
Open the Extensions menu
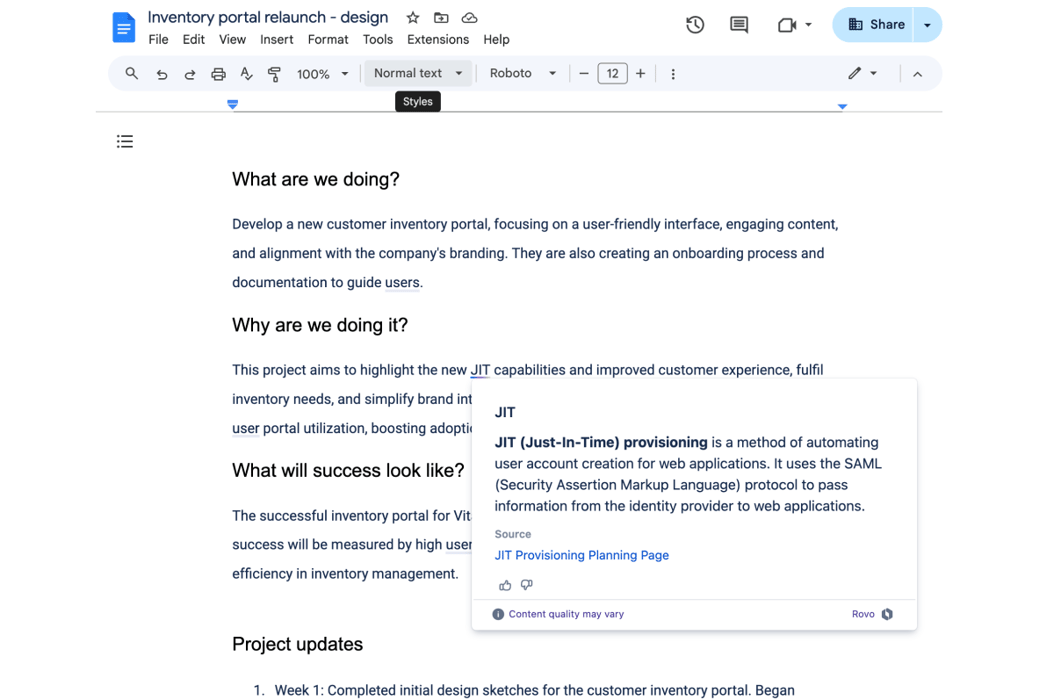(437, 40)
